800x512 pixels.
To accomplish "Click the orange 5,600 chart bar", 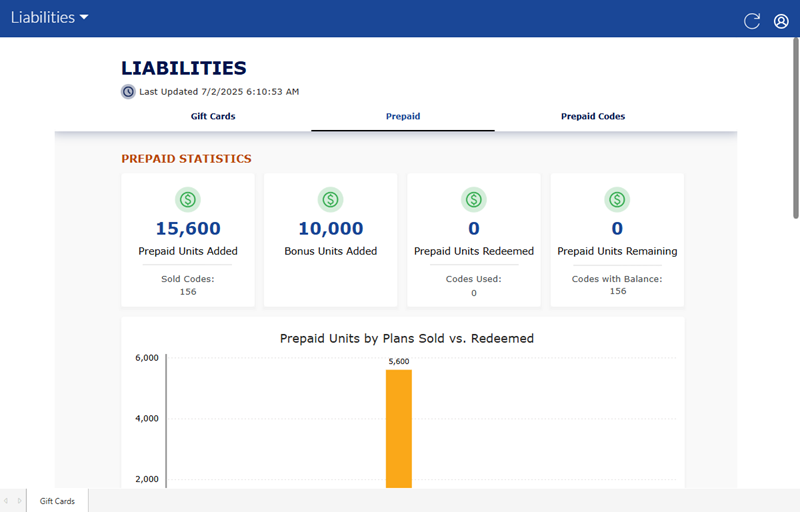I will [x=398, y=429].
